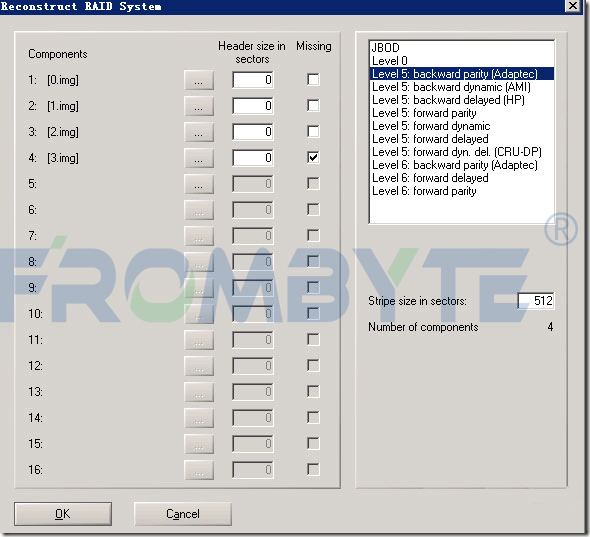Select Level 5: backward delayed (HP)

coord(461,100)
